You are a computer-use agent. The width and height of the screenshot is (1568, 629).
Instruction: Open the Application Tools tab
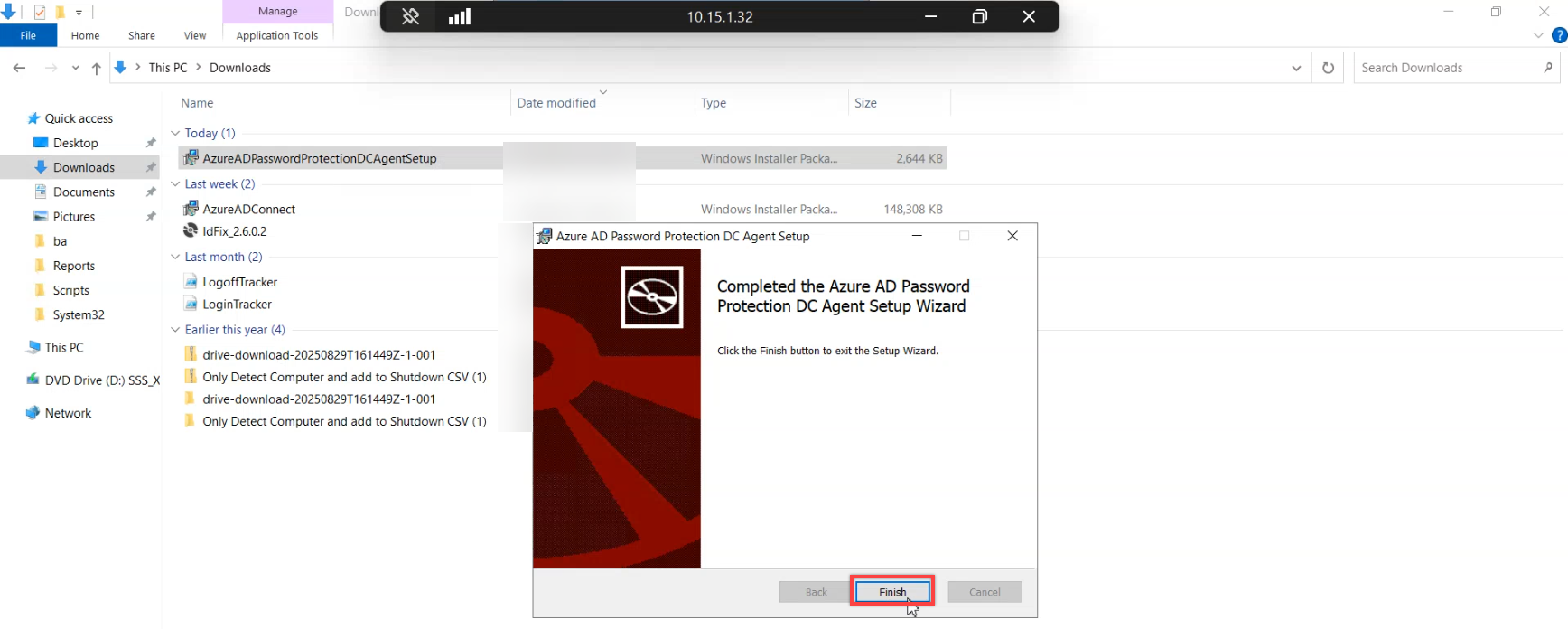(x=277, y=35)
